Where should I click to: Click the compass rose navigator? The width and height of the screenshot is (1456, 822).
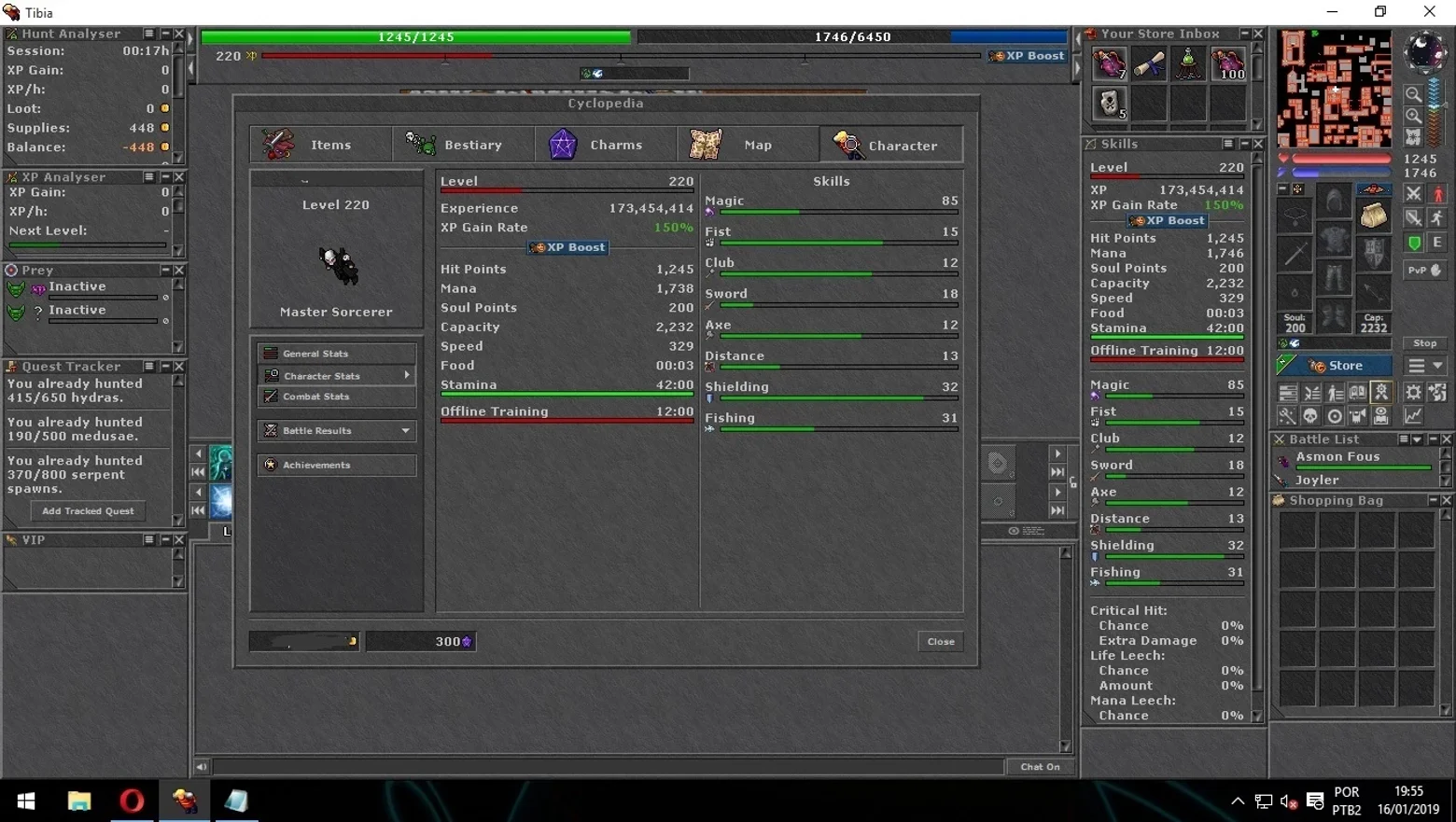pos(1425,51)
